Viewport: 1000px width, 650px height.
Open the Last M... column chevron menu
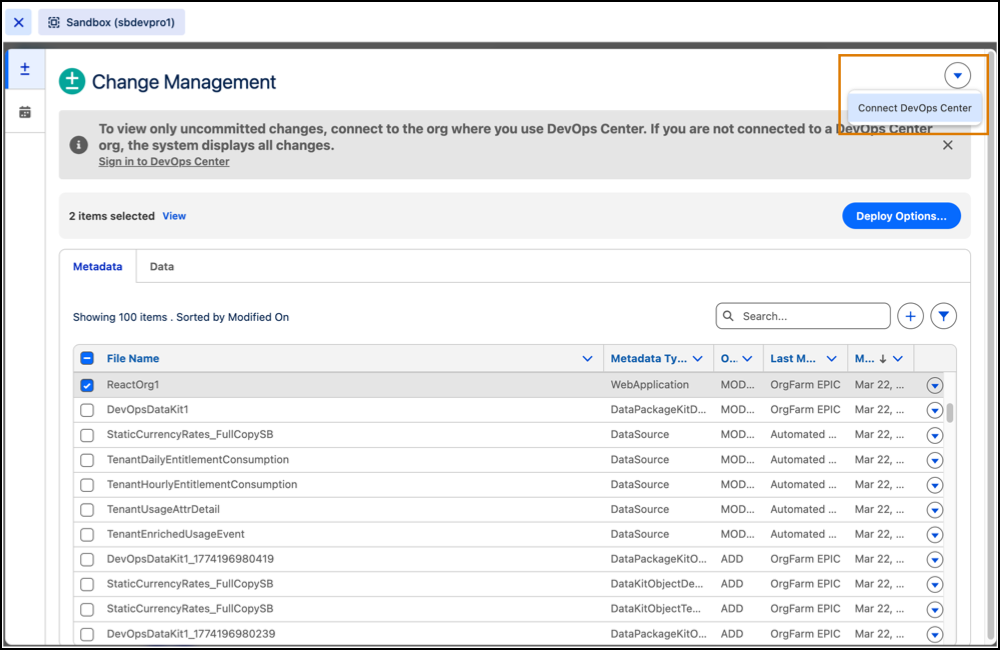tap(832, 358)
